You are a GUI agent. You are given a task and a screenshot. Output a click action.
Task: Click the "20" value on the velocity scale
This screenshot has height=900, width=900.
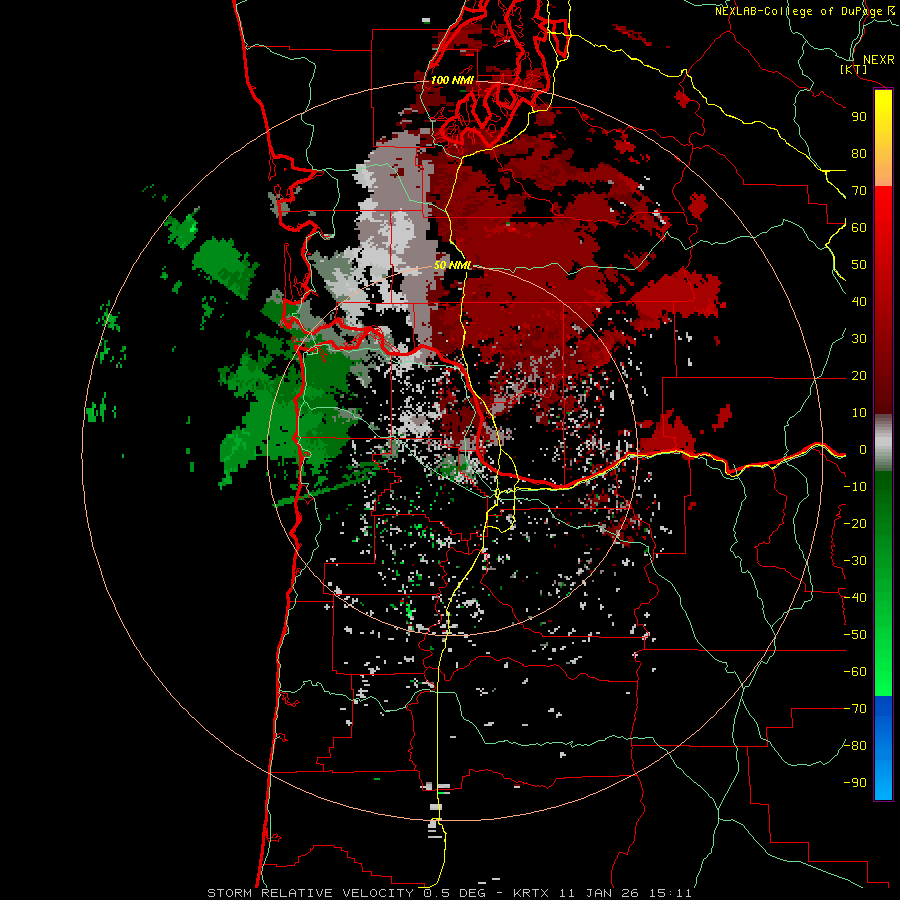tap(859, 375)
